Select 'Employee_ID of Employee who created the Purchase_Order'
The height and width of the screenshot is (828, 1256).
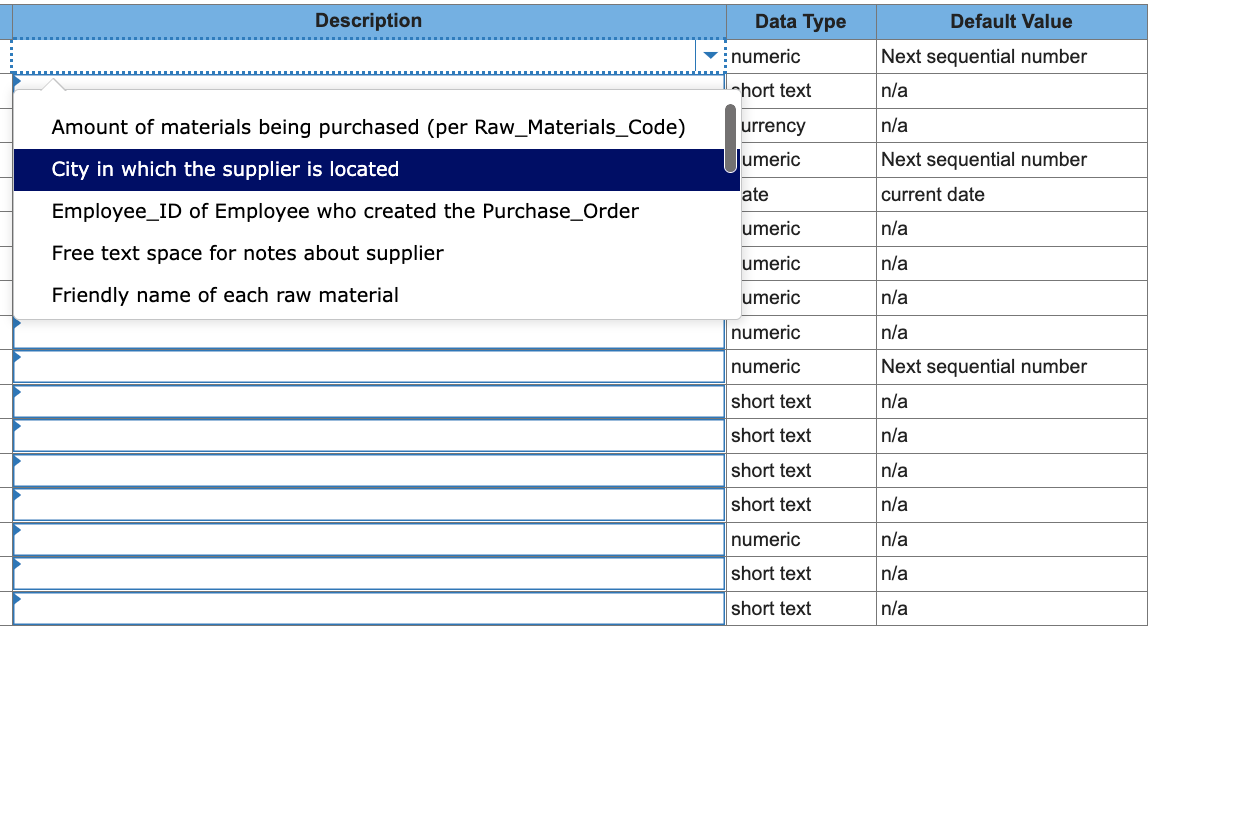point(344,211)
